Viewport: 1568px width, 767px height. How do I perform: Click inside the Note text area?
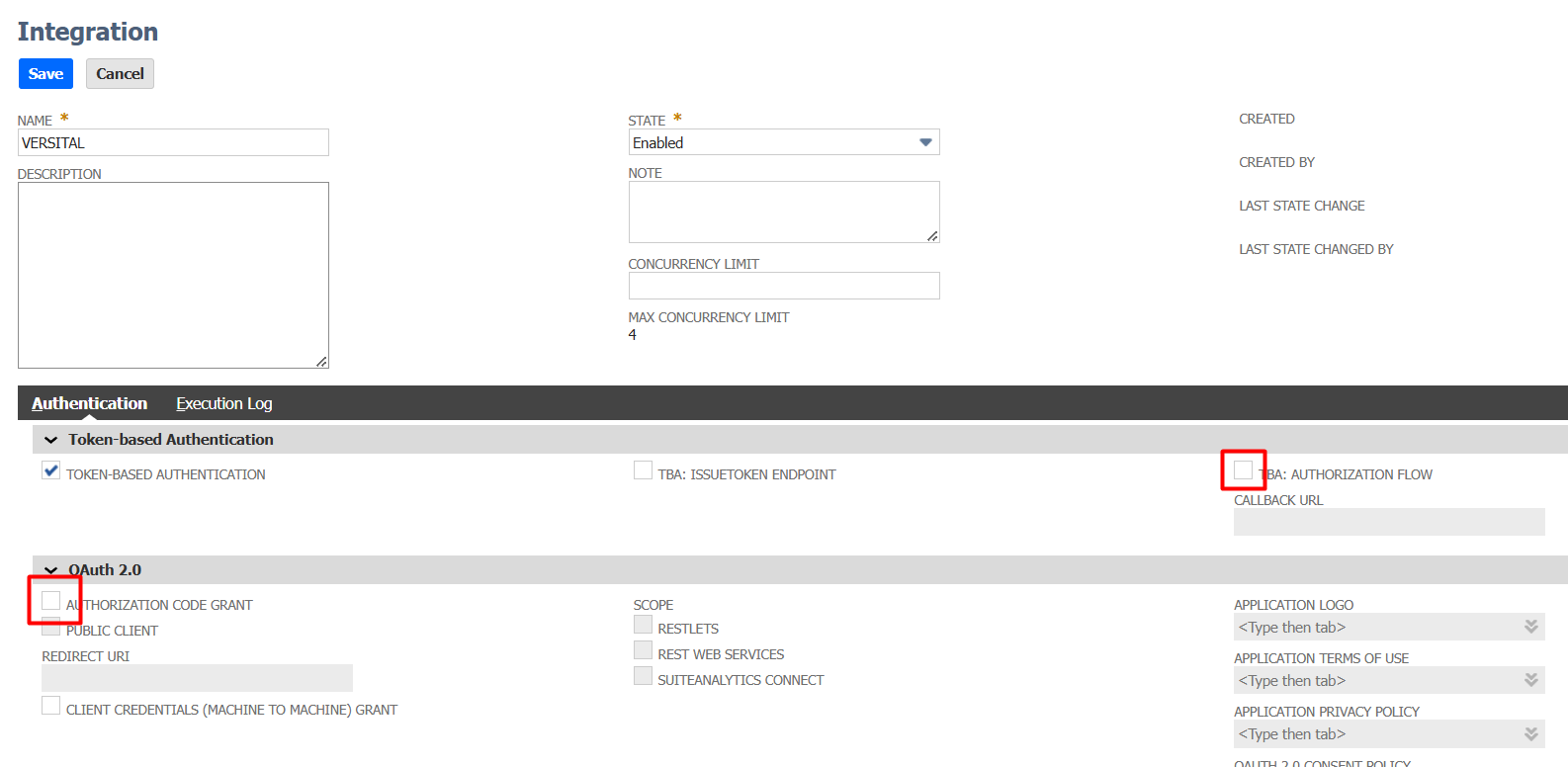[783, 212]
